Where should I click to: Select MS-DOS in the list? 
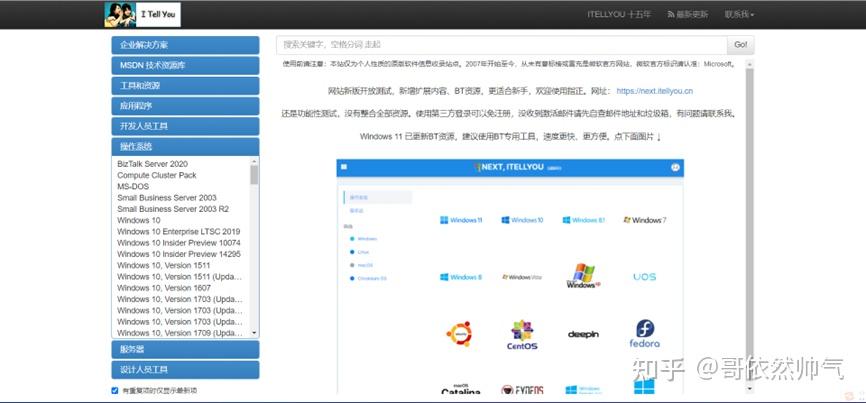(133, 187)
